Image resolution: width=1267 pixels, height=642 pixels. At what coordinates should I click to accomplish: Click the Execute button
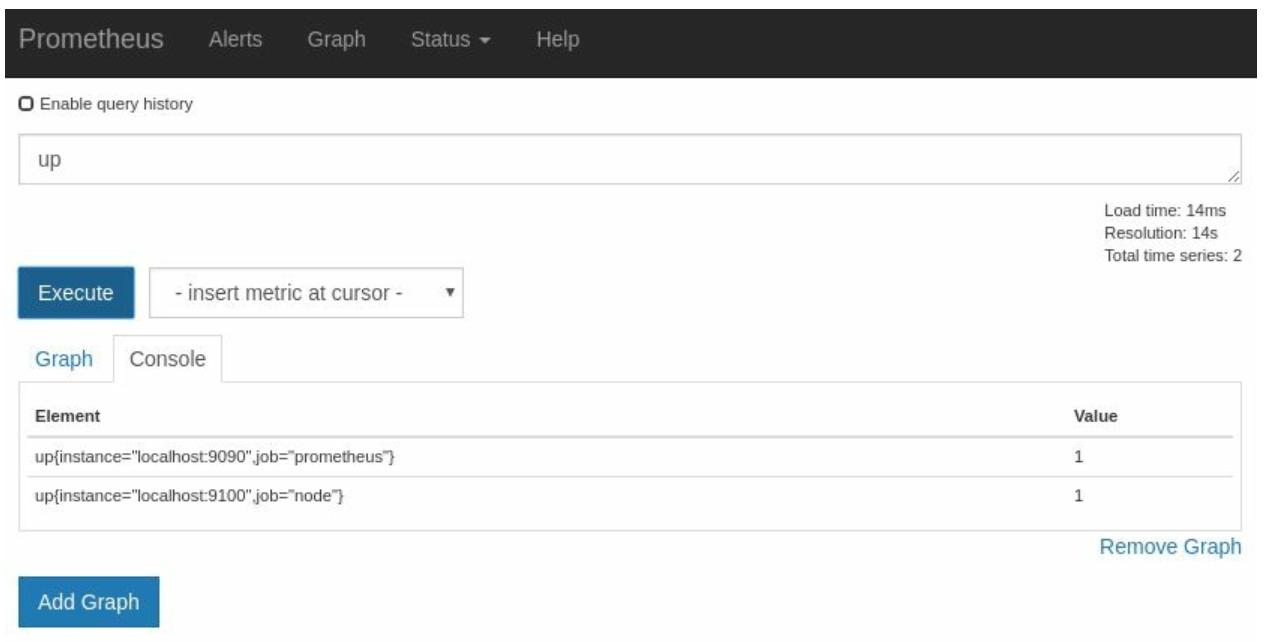(76, 293)
